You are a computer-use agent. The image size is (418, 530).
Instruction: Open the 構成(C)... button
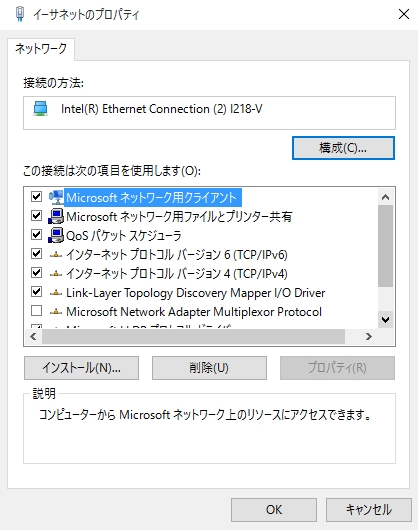(x=343, y=148)
